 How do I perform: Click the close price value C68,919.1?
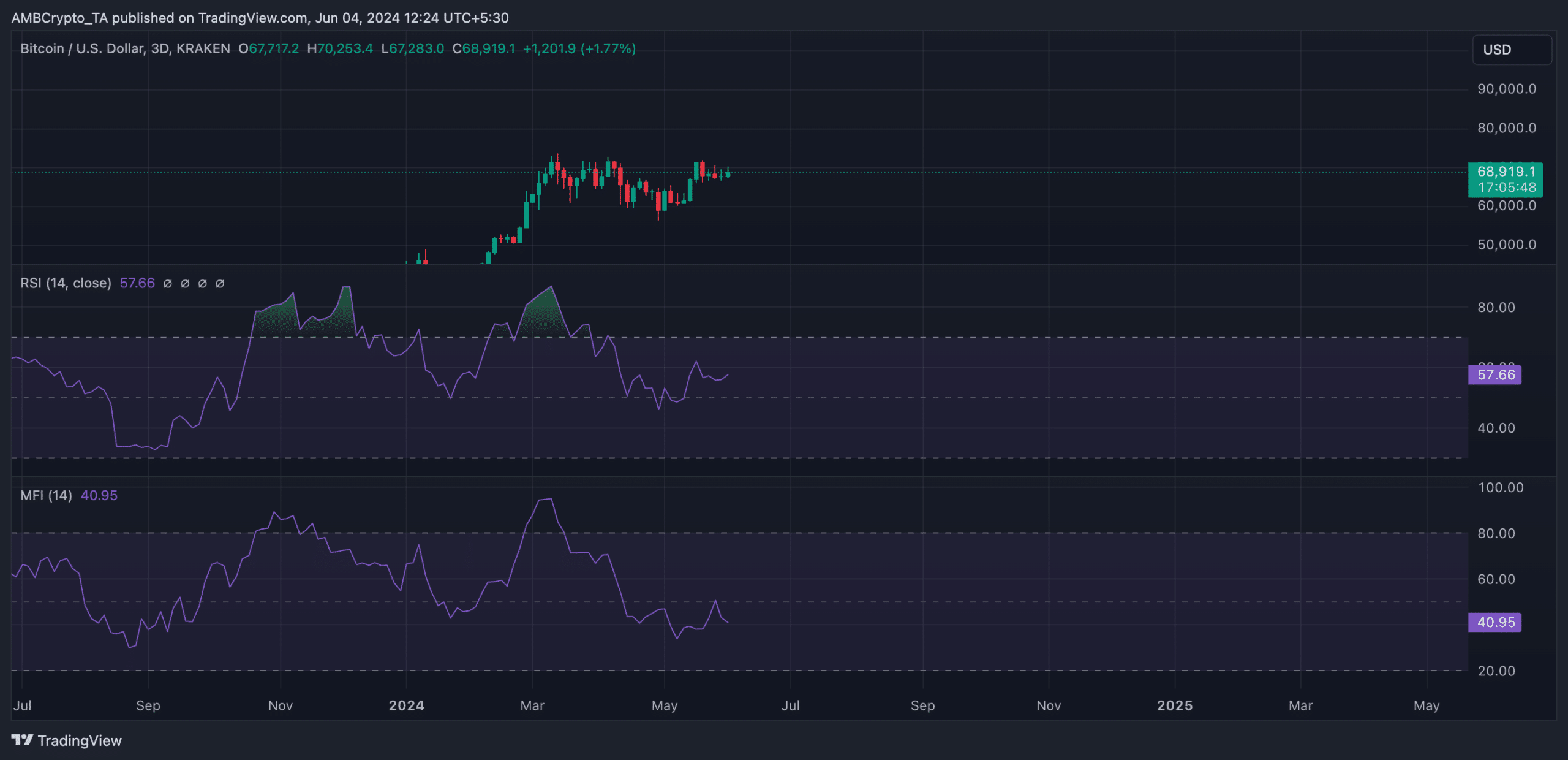coord(484,48)
